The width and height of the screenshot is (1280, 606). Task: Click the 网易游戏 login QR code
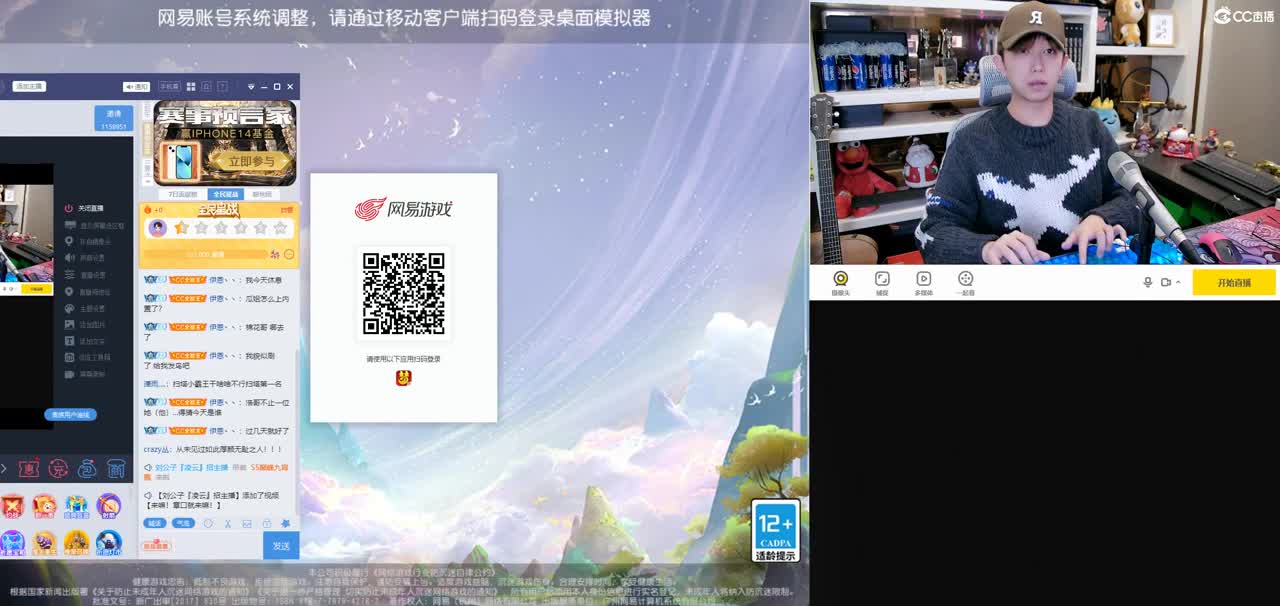click(403, 293)
